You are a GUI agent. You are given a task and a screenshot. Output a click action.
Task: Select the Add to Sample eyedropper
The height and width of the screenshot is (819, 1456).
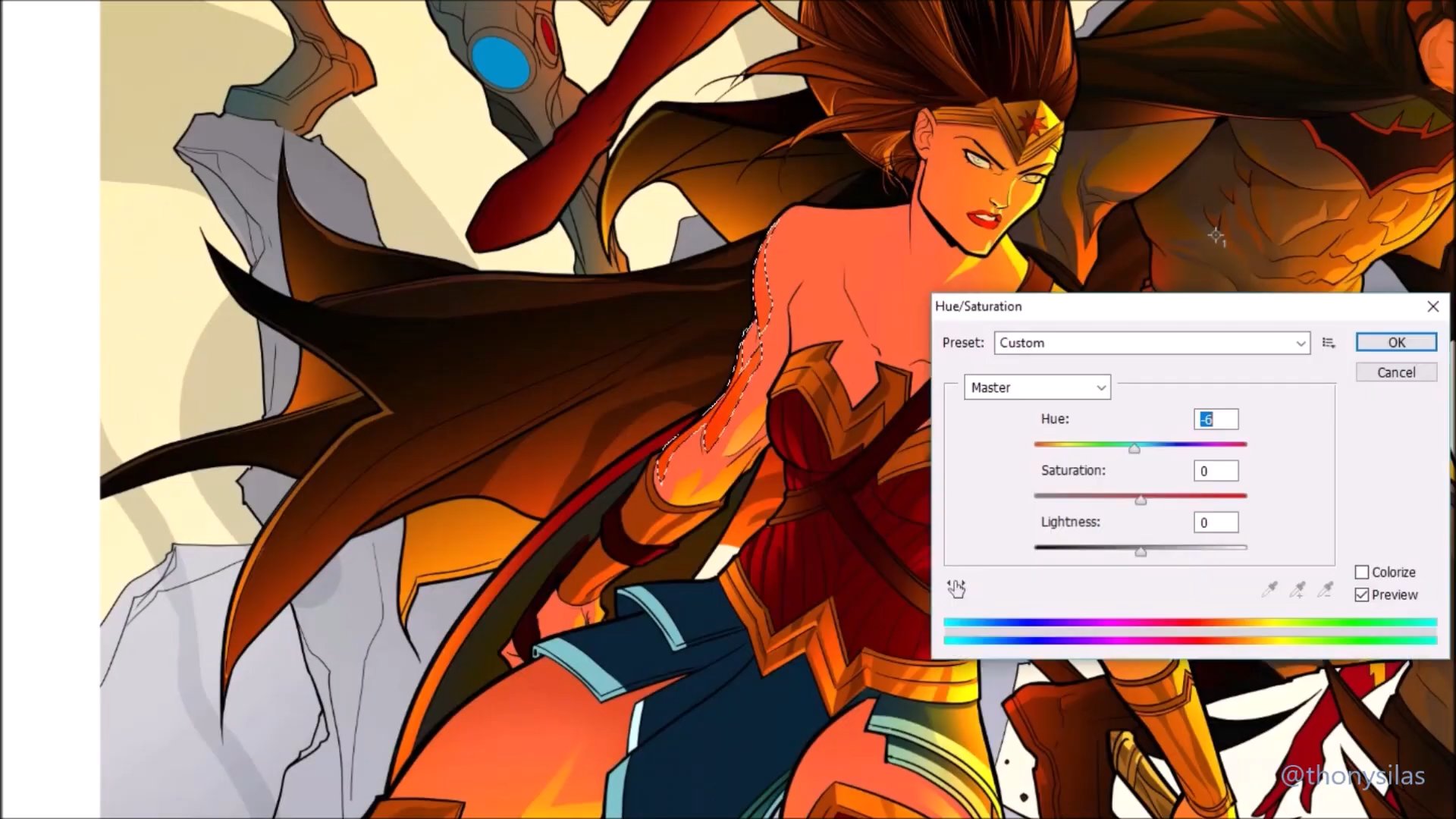[x=1298, y=589]
